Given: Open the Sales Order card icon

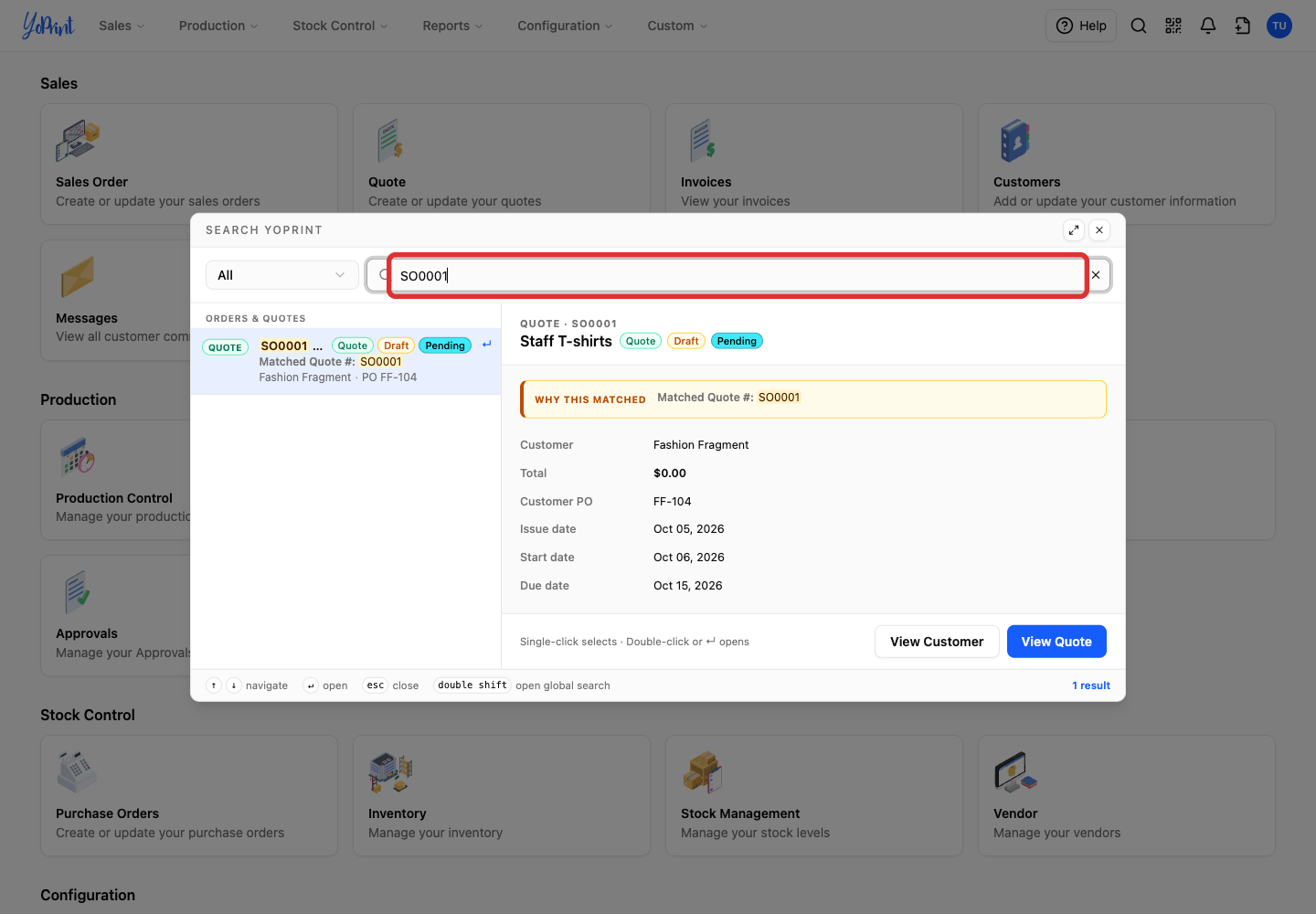Looking at the screenshot, I should [x=78, y=142].
